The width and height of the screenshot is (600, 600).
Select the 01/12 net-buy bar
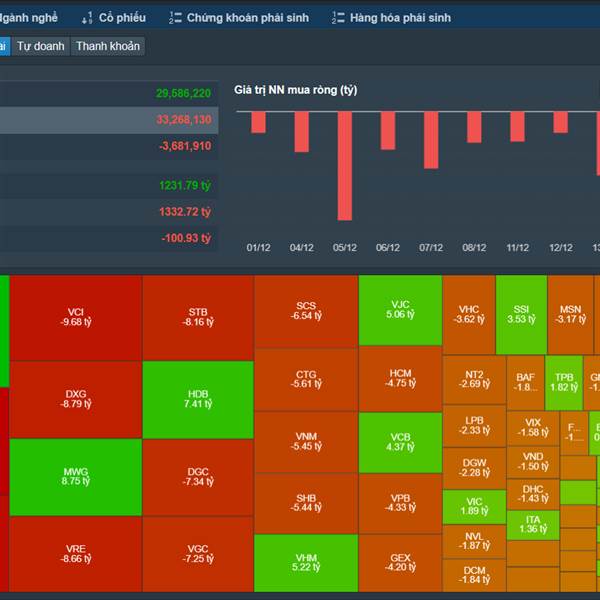pos(258,122)
